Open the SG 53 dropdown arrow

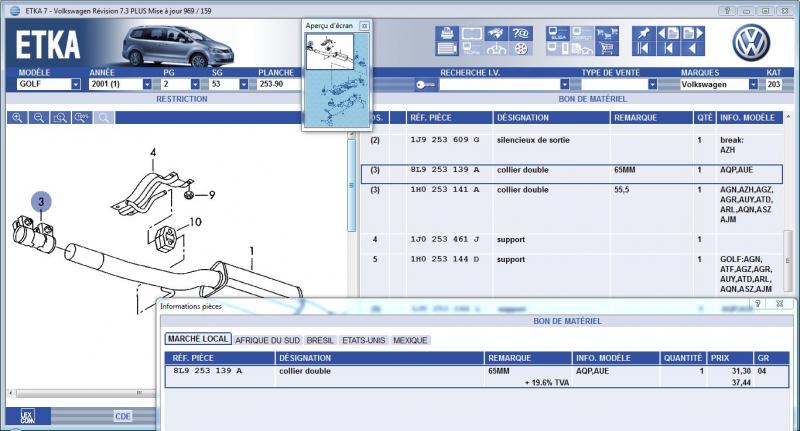click(x=243, y=84)
